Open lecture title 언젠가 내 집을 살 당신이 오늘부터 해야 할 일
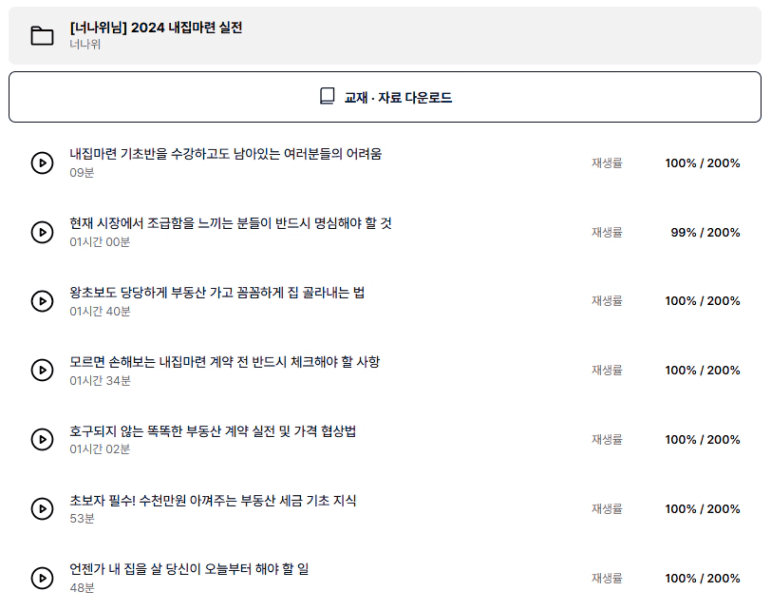Viewport: 771px width, 610px height. (189, 569)
